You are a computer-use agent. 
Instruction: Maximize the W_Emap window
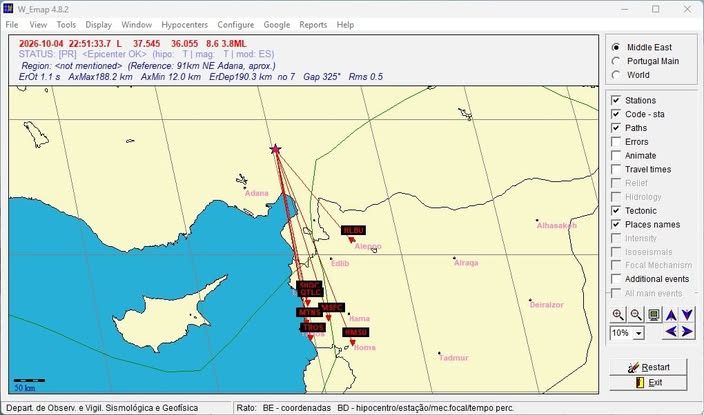click(x=656, y=9)
